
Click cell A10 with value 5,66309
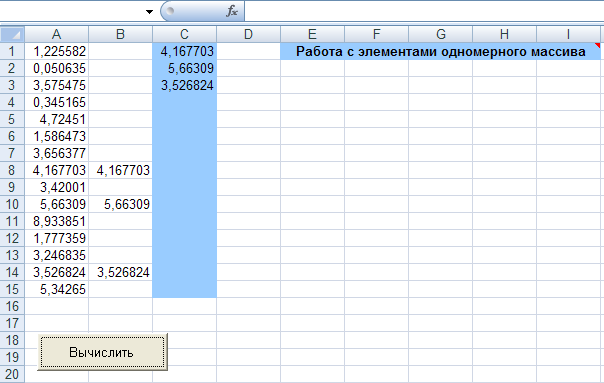tap(57, 204)
